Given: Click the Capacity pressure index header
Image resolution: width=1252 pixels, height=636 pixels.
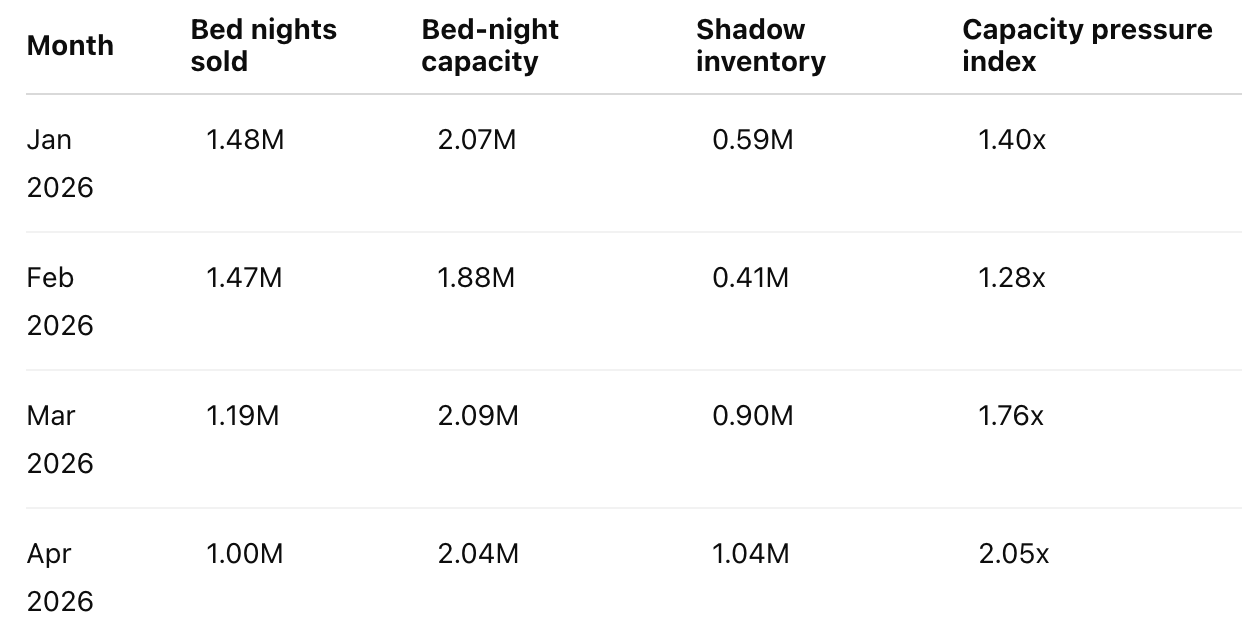Looking at the screenshot, I should pyautogui.click(x=1087, y=46).
